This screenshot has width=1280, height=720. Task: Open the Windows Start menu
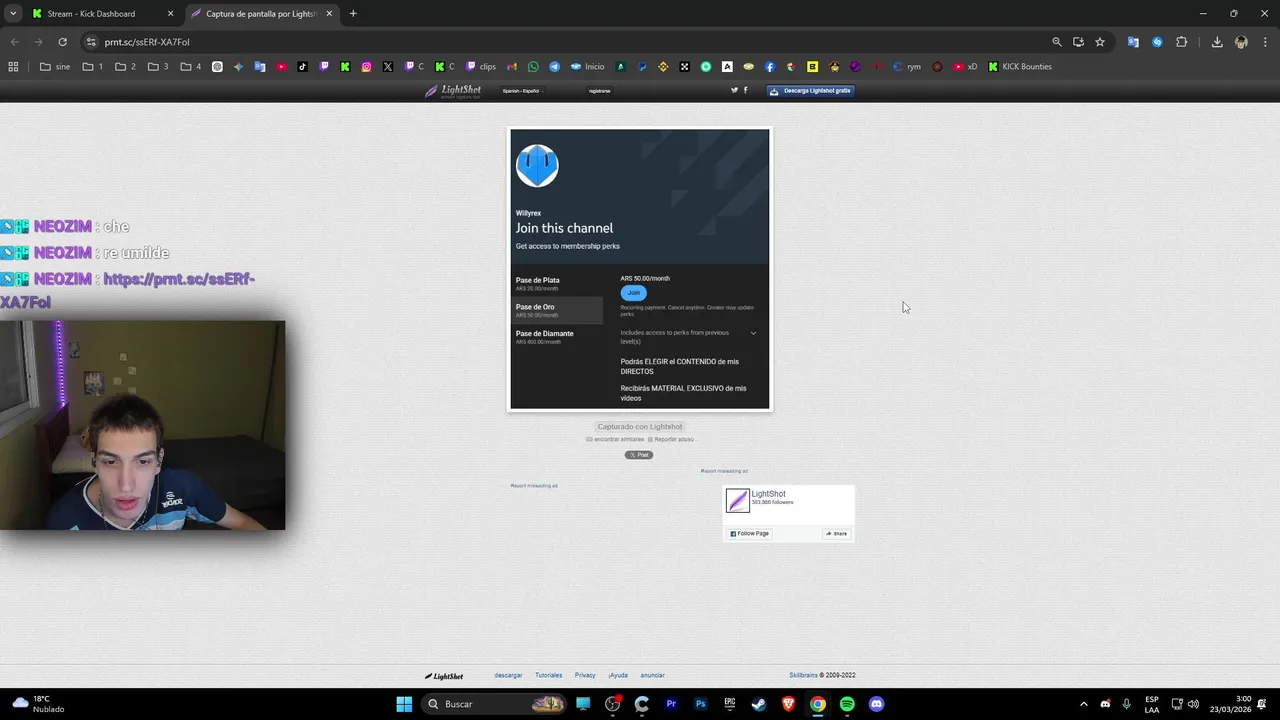[404, 704]
